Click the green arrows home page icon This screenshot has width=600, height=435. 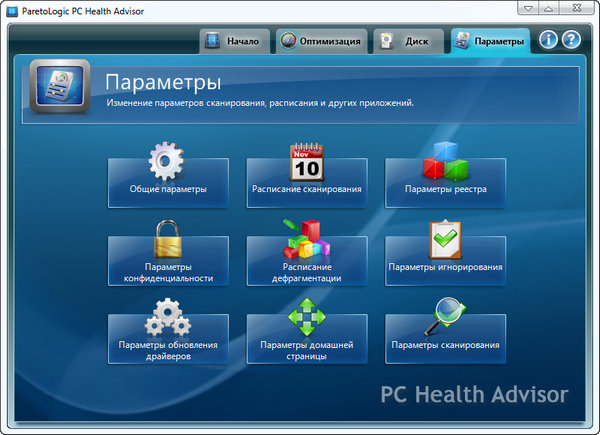(306, 318)
